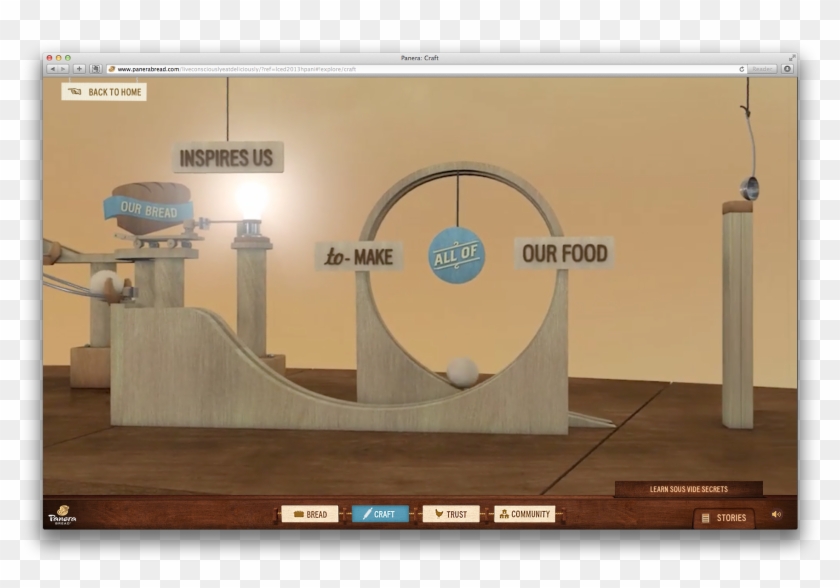Click the rolling dough ball in loop
This screenshot has height=588, width=840.
[462, 371]
